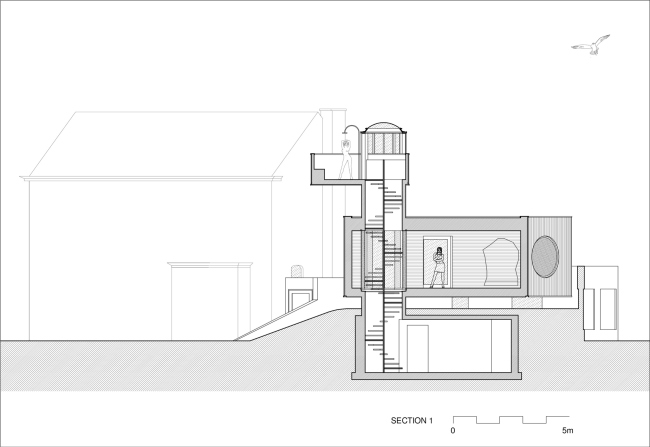Select the person standing on the roof terrace
Viewport: 650px width, 447px height.
click(347, 159)
